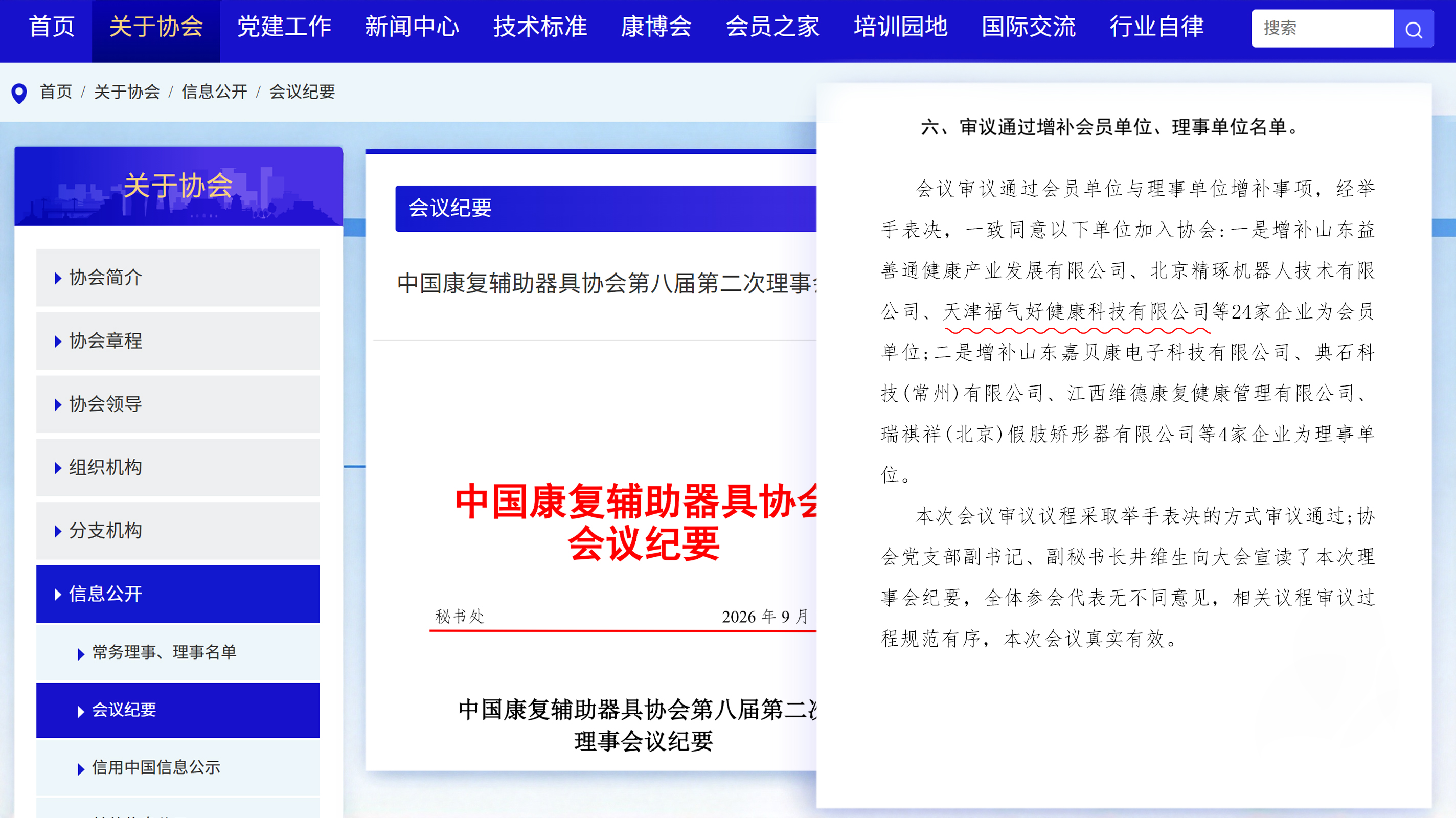
Task: Expand 组织机构 sidebar item
Action: click(x=178, y=467)
